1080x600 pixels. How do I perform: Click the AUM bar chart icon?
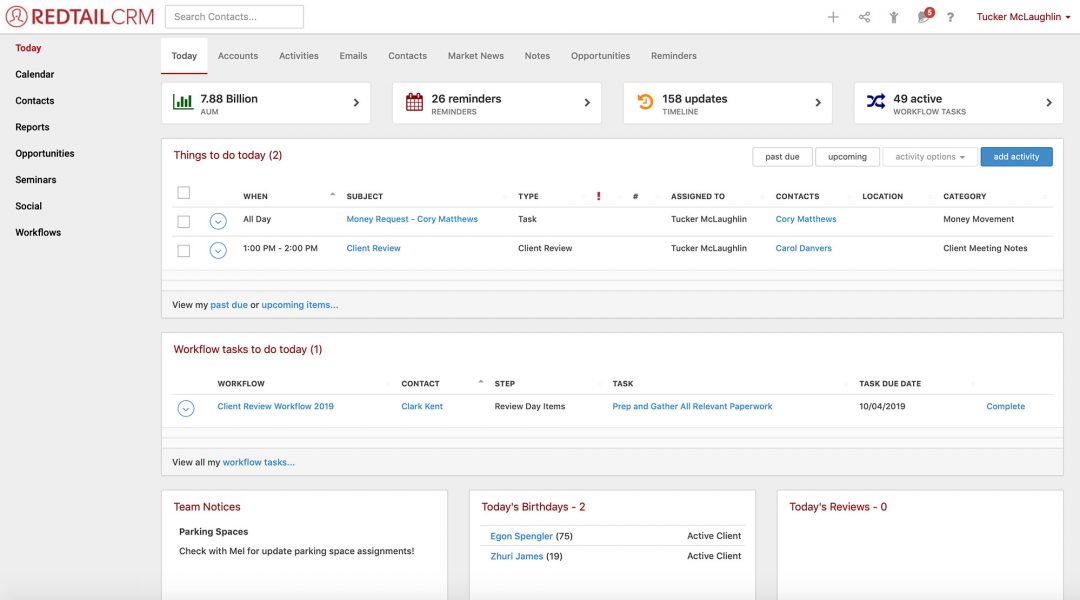pos(183,101)
